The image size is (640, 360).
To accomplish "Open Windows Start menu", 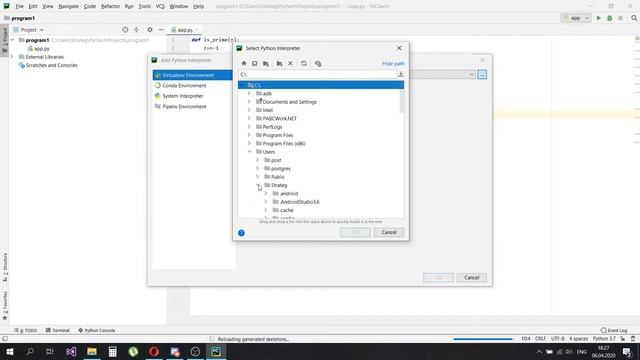I will point(9,351).
